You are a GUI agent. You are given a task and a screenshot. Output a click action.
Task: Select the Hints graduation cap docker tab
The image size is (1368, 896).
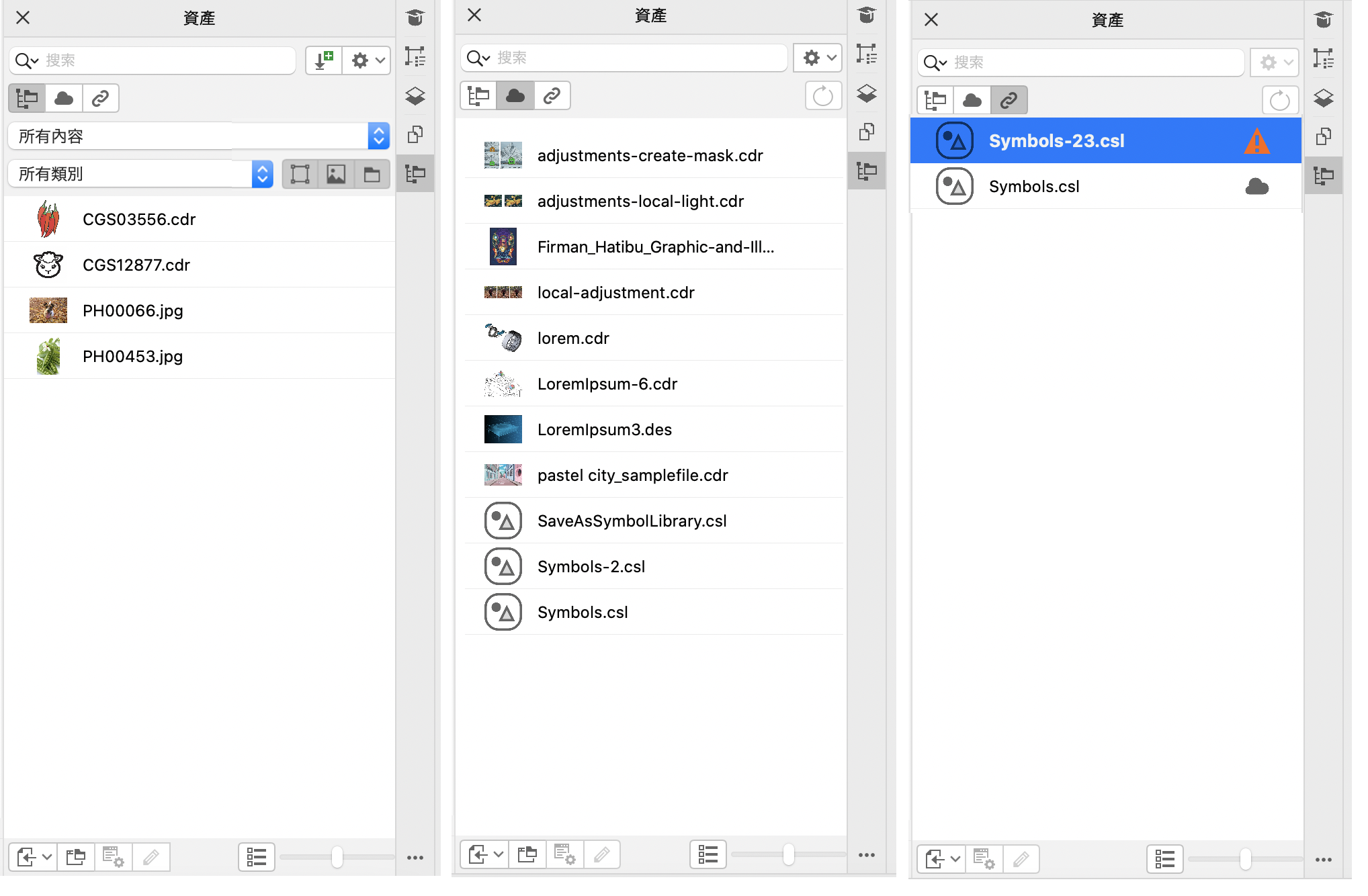415,17
